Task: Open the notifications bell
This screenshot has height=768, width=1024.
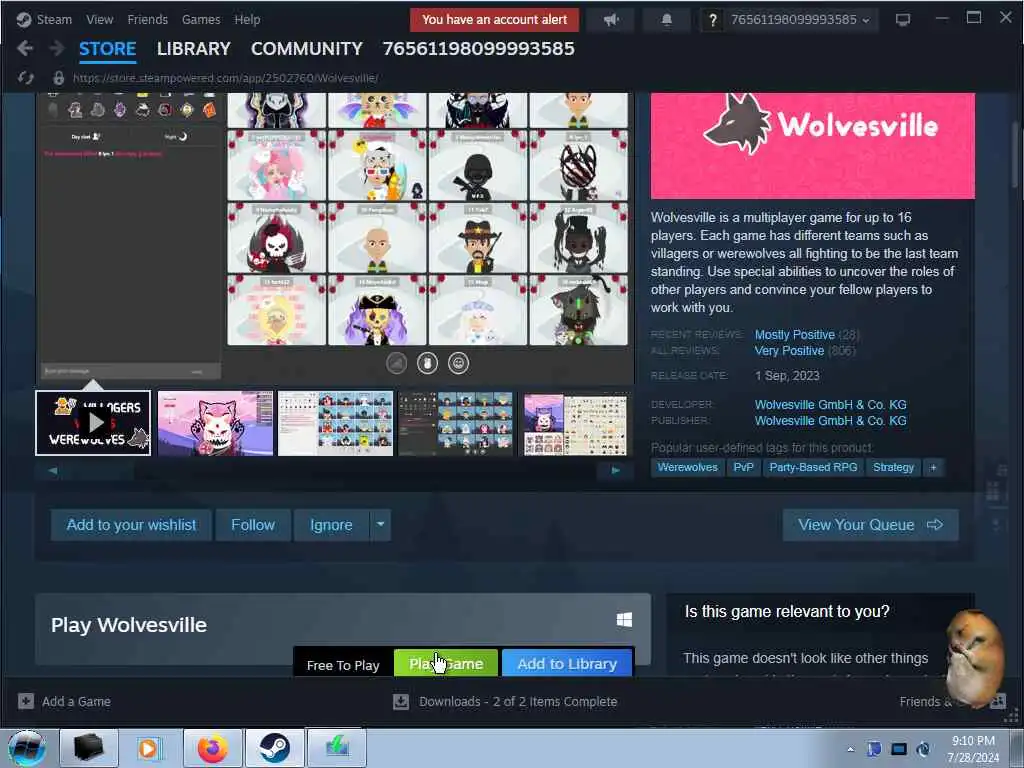Action: tap(667, 20)
